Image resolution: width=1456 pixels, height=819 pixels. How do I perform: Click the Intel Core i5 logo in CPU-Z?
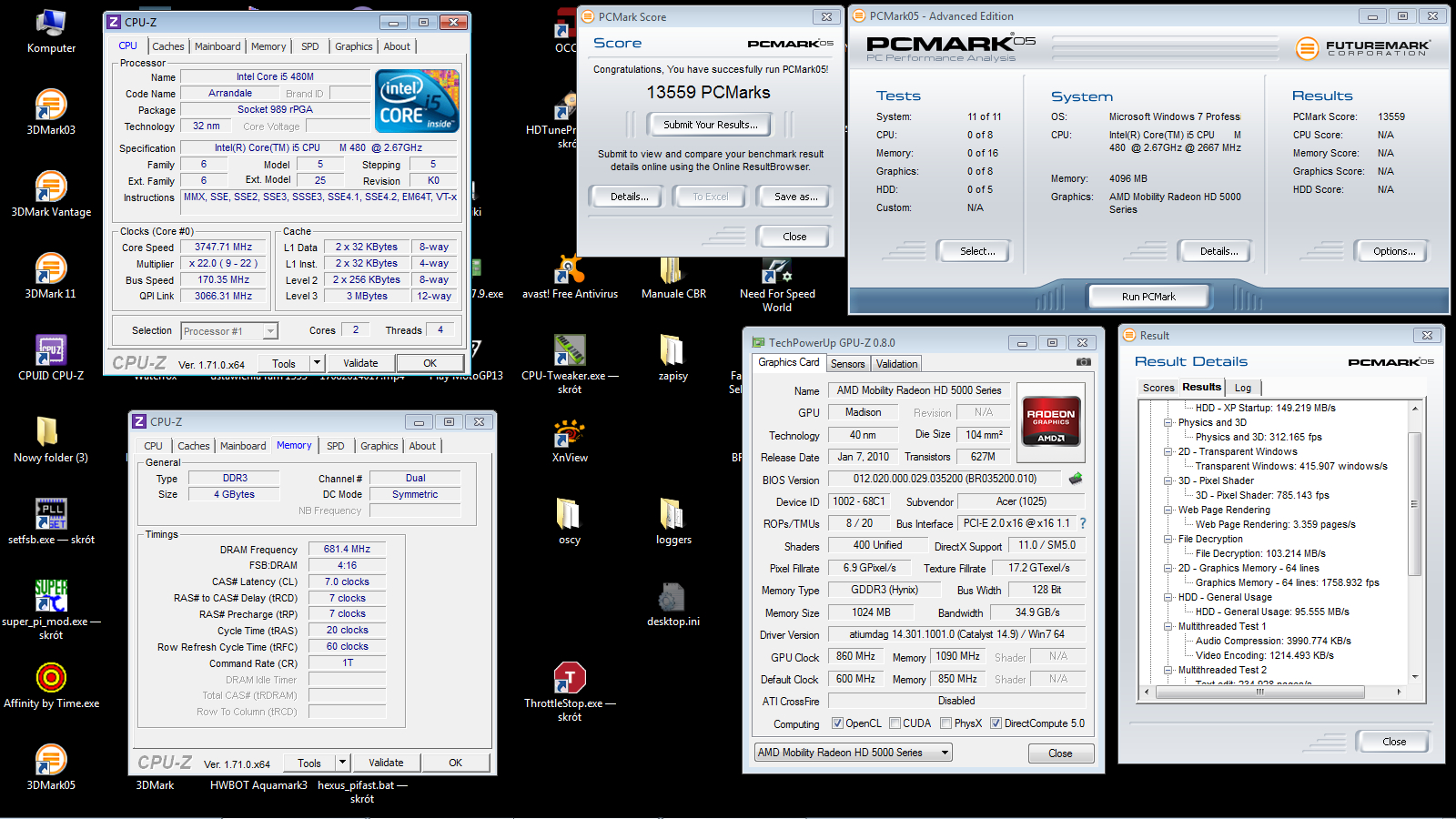point(418,101)
